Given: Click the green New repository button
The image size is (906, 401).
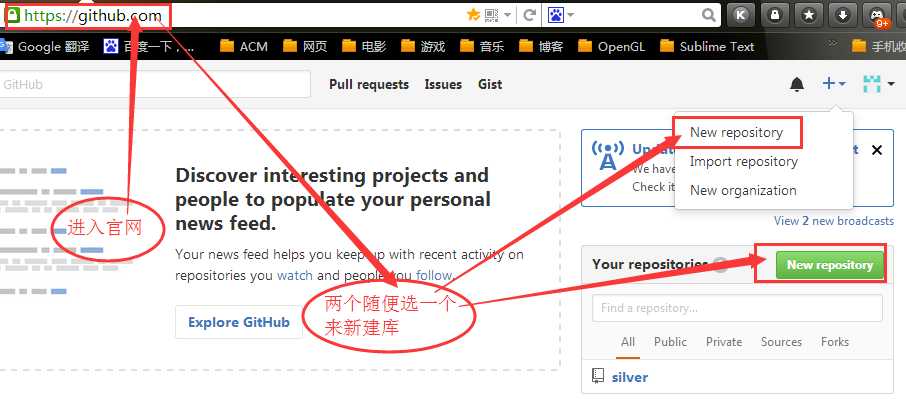Looking at the screenshot, I should point(830,265).
